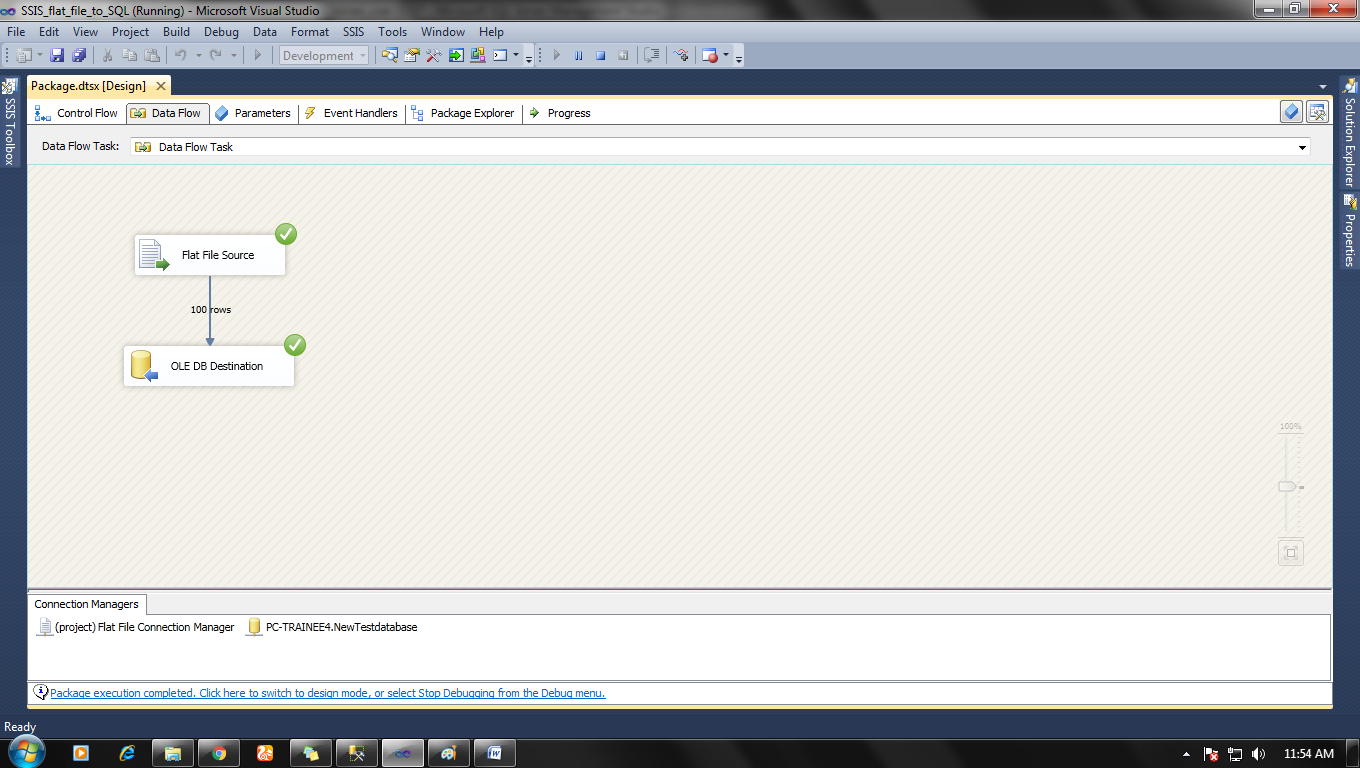This screenshot has height=768, width=1360.
Task: Expand the Breakpoints dropdown arrow
Action: (726, 56)
